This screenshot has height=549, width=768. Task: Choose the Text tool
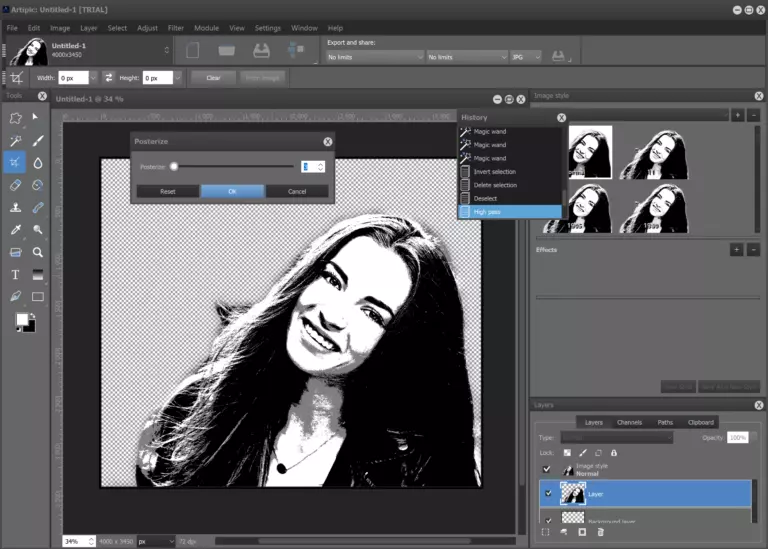pyautogui.click(x=15, y=274)
